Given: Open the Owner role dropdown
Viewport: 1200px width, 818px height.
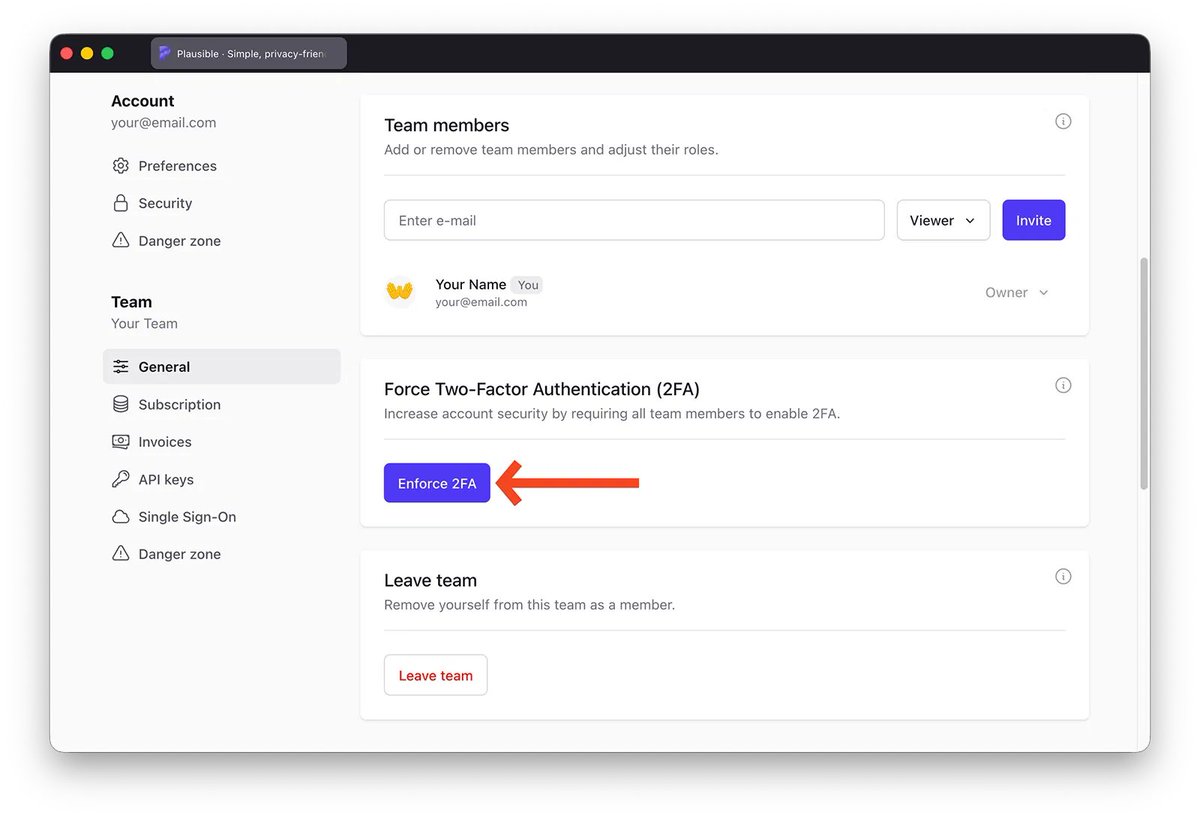Looking at the screenshot, I should (x=1017, y=293).
